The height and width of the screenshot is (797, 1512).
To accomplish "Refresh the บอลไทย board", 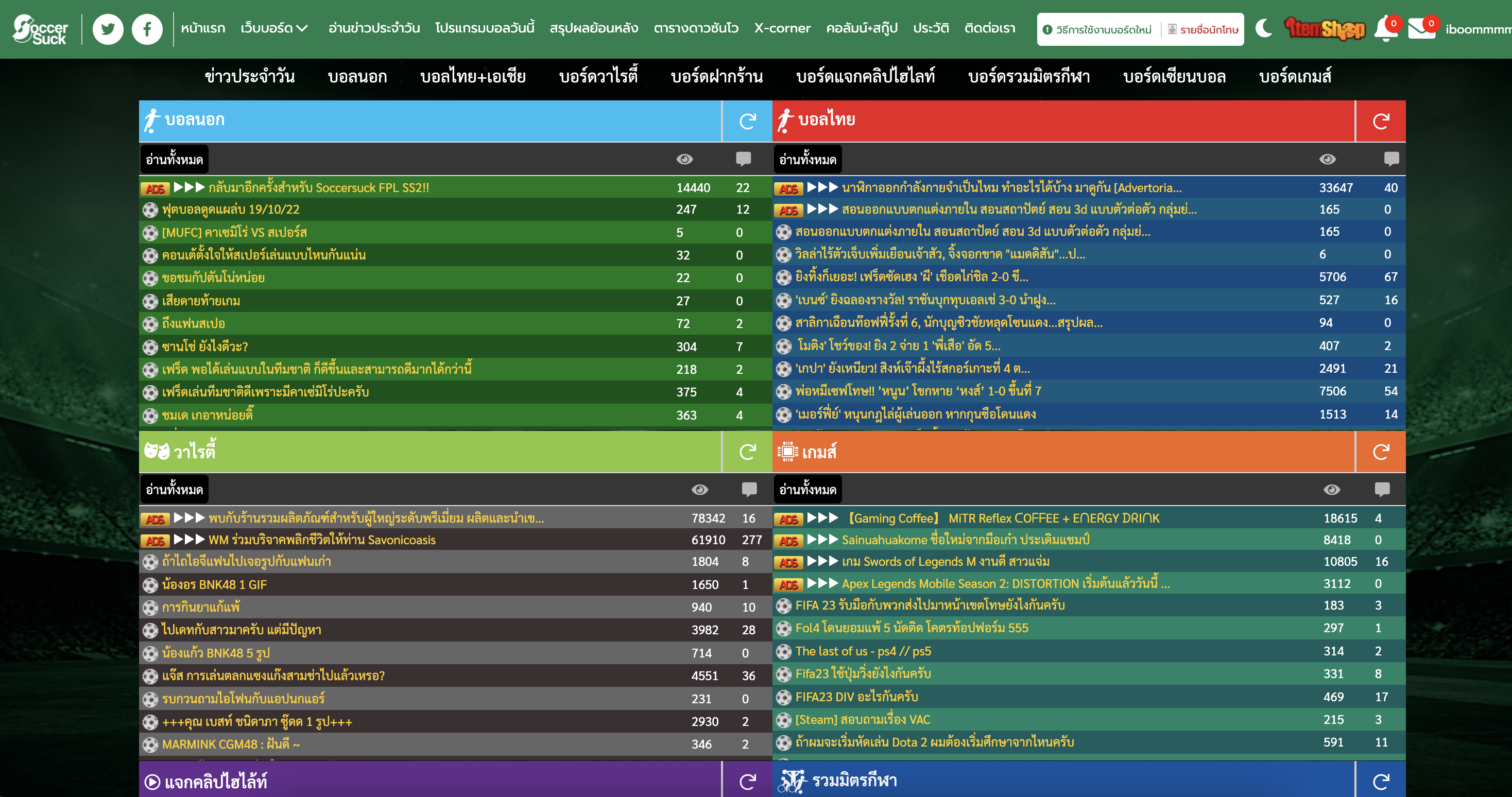I will (x=1381, y=121).
